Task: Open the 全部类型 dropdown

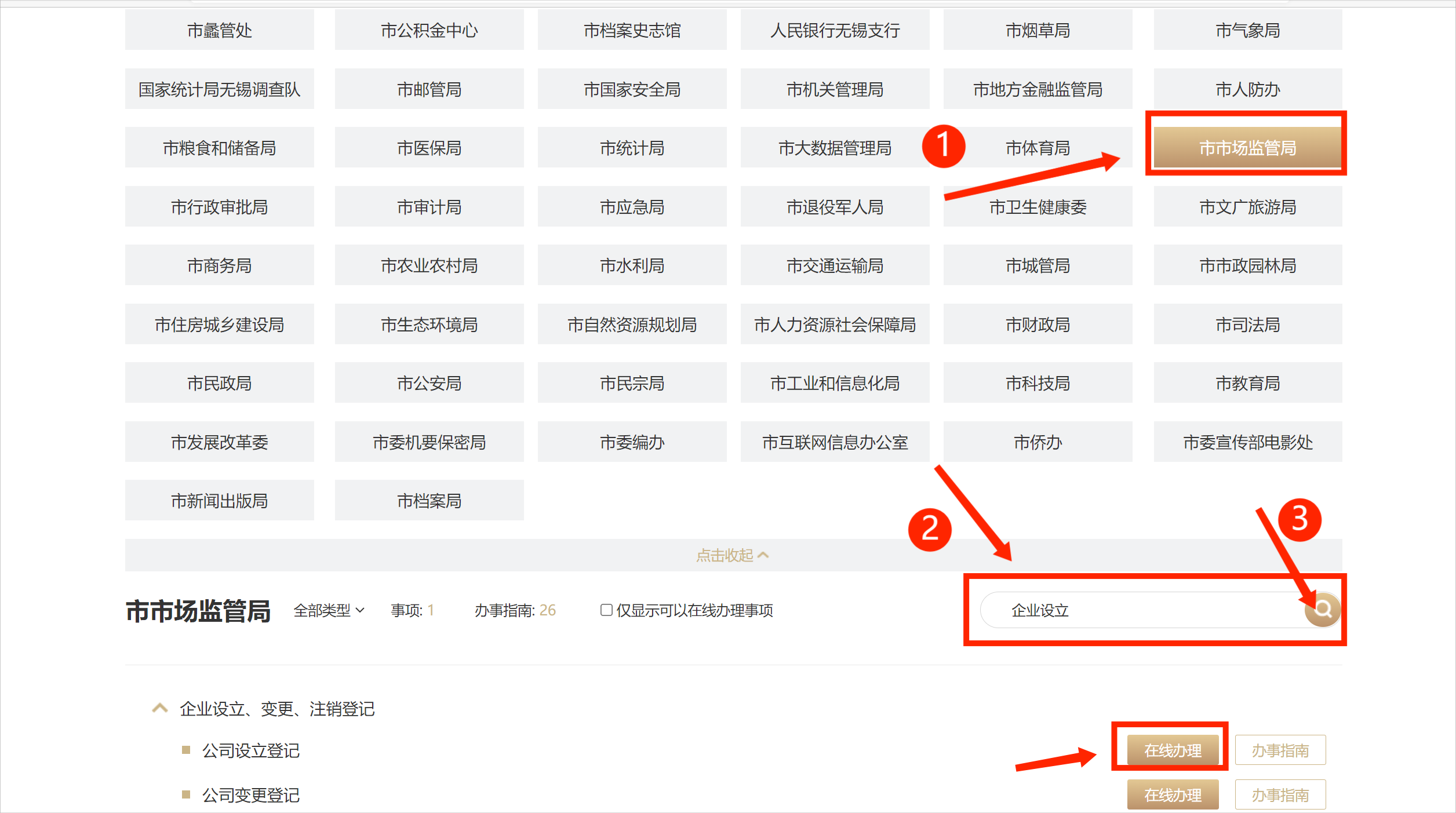Action: pyautogui.click(x=329, y=610)
